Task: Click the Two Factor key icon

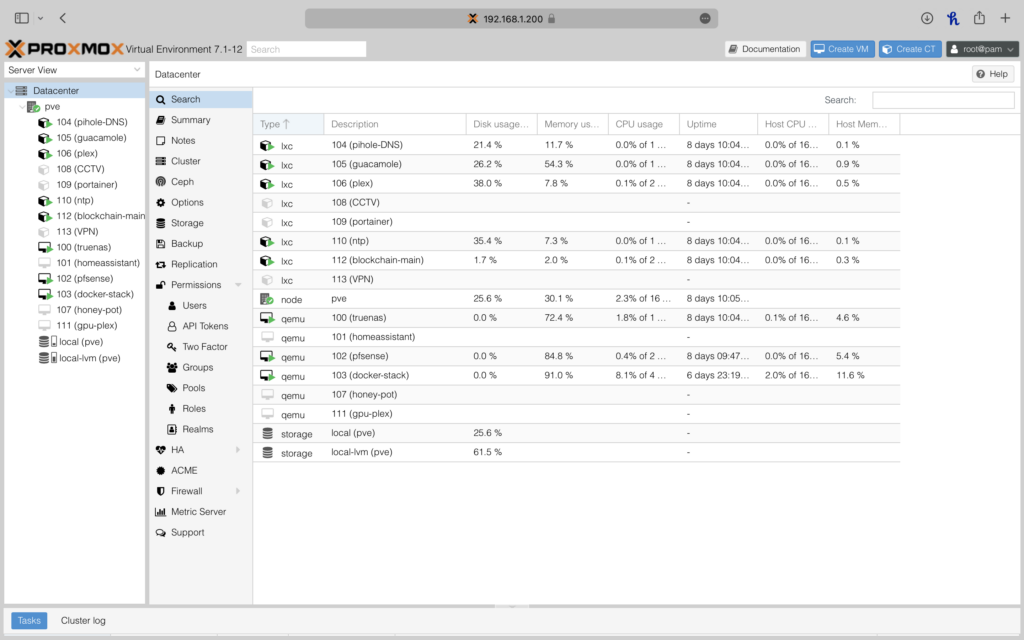Action: click(x=172, y=347)
